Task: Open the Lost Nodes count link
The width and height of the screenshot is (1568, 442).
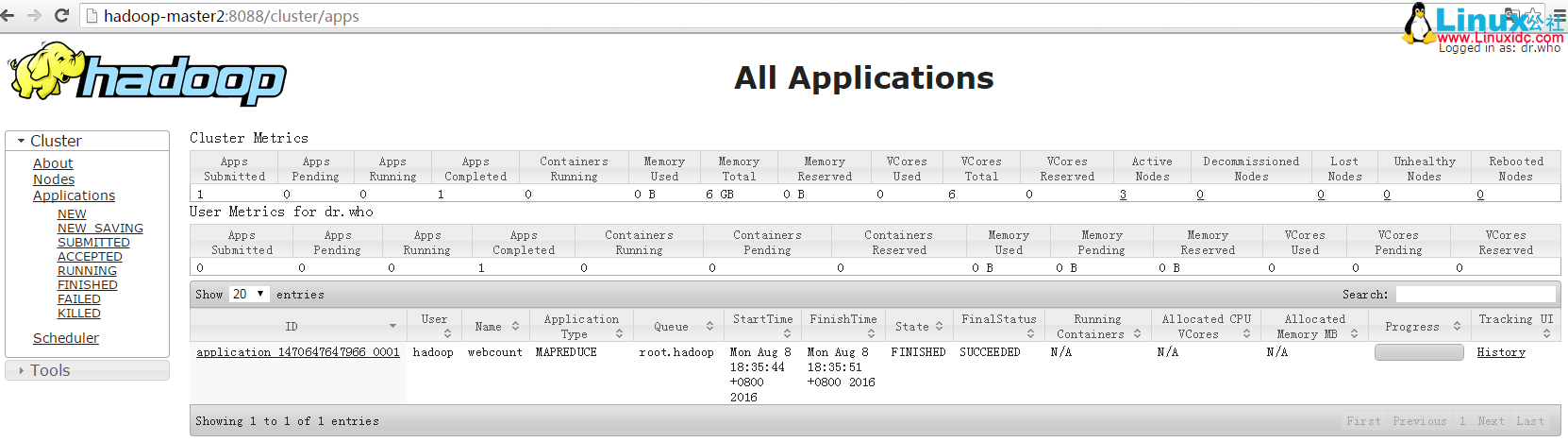Action: point(1321,195)
